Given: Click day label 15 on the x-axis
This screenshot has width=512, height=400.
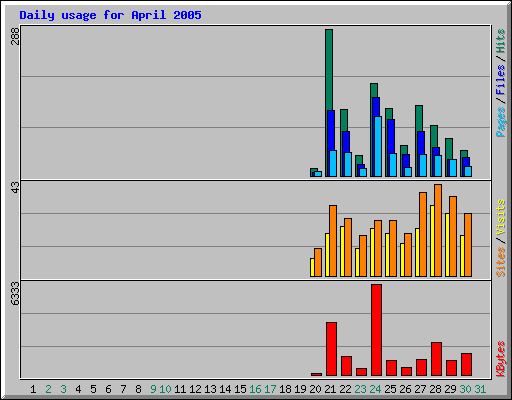Looking at the screenshot, I should 240,389.
